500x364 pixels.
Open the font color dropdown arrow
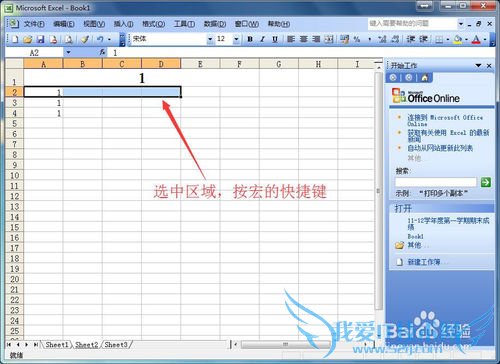coord(485,39)
